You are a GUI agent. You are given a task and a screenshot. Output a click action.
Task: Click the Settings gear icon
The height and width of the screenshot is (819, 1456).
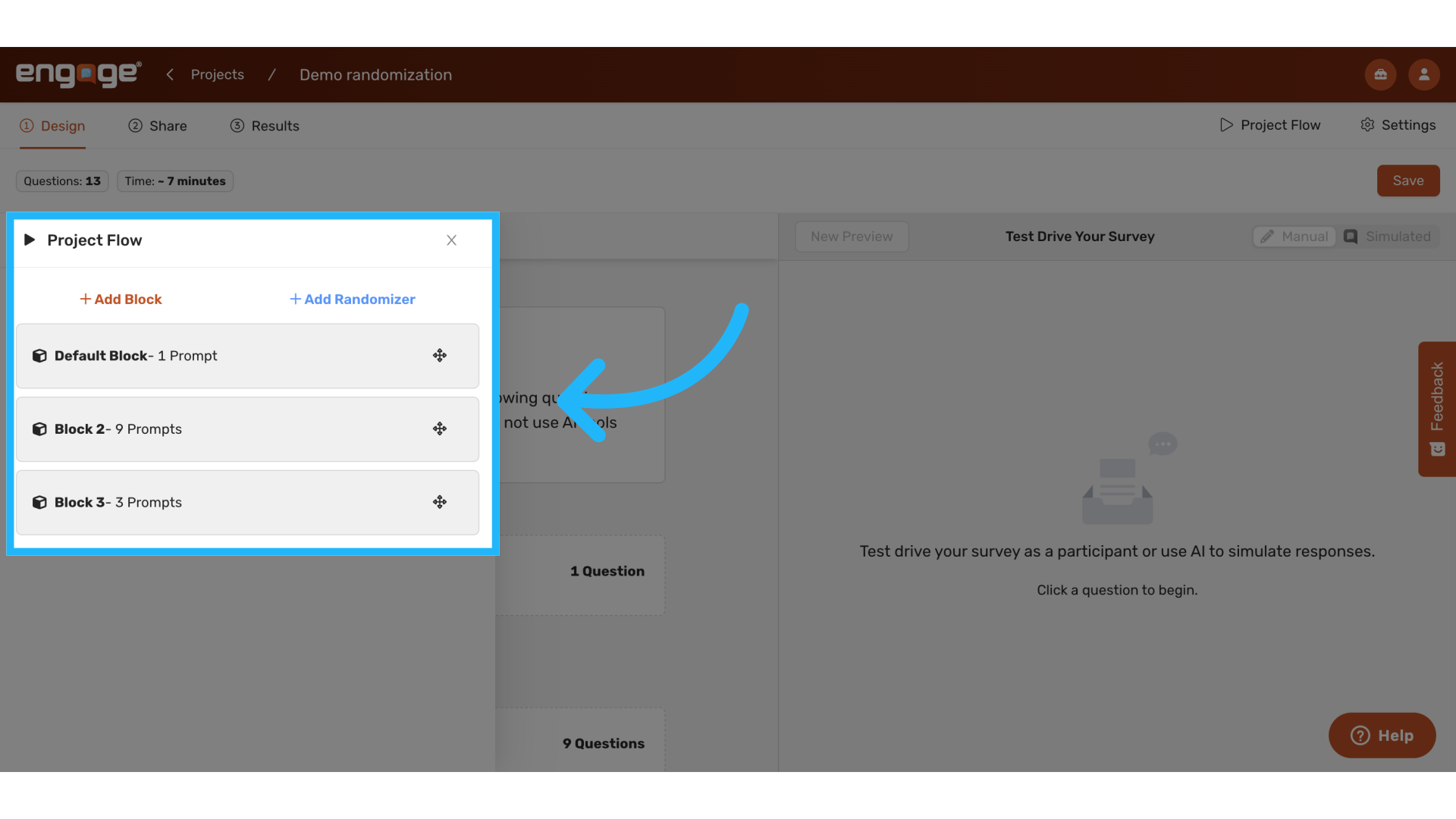[1367, 125]
